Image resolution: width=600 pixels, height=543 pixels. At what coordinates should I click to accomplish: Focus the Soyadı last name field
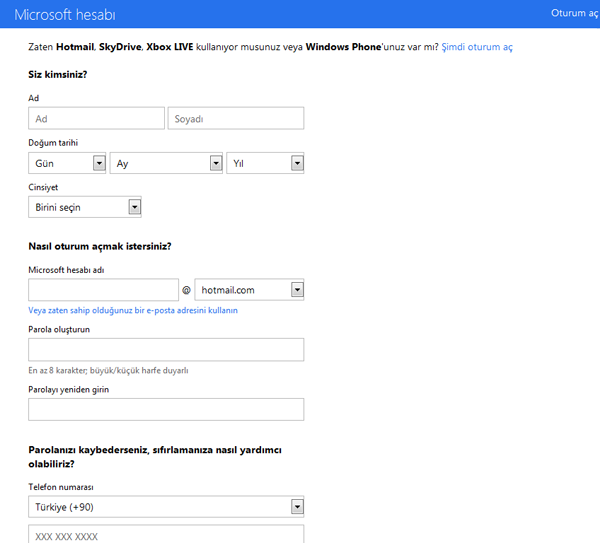click(x=236, y=118)
